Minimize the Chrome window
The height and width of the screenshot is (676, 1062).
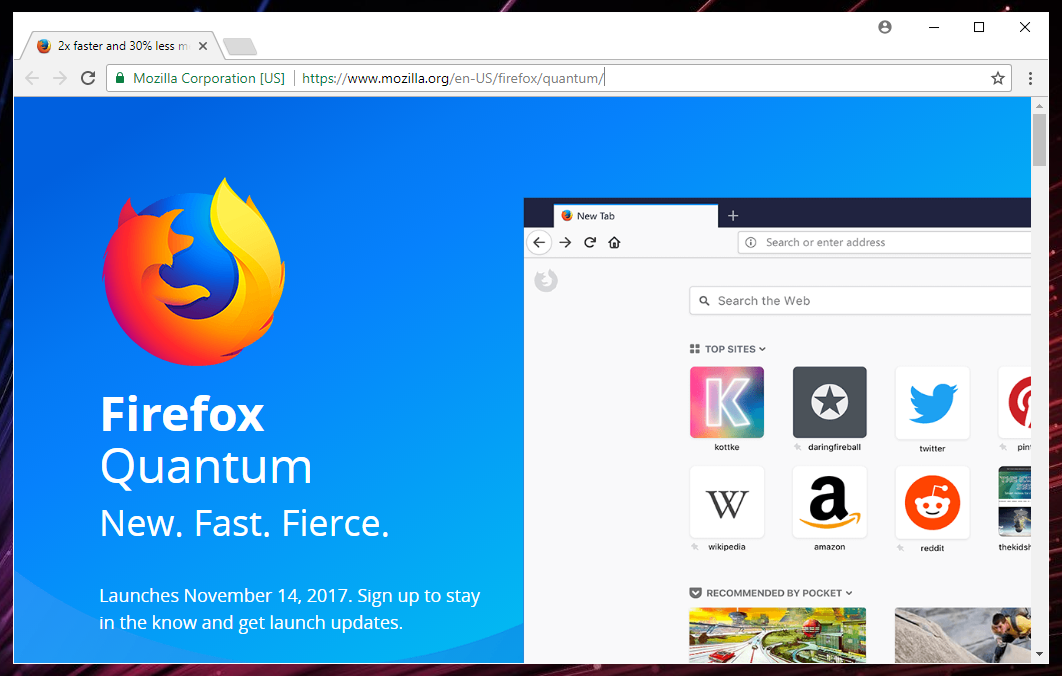(933, 27)
